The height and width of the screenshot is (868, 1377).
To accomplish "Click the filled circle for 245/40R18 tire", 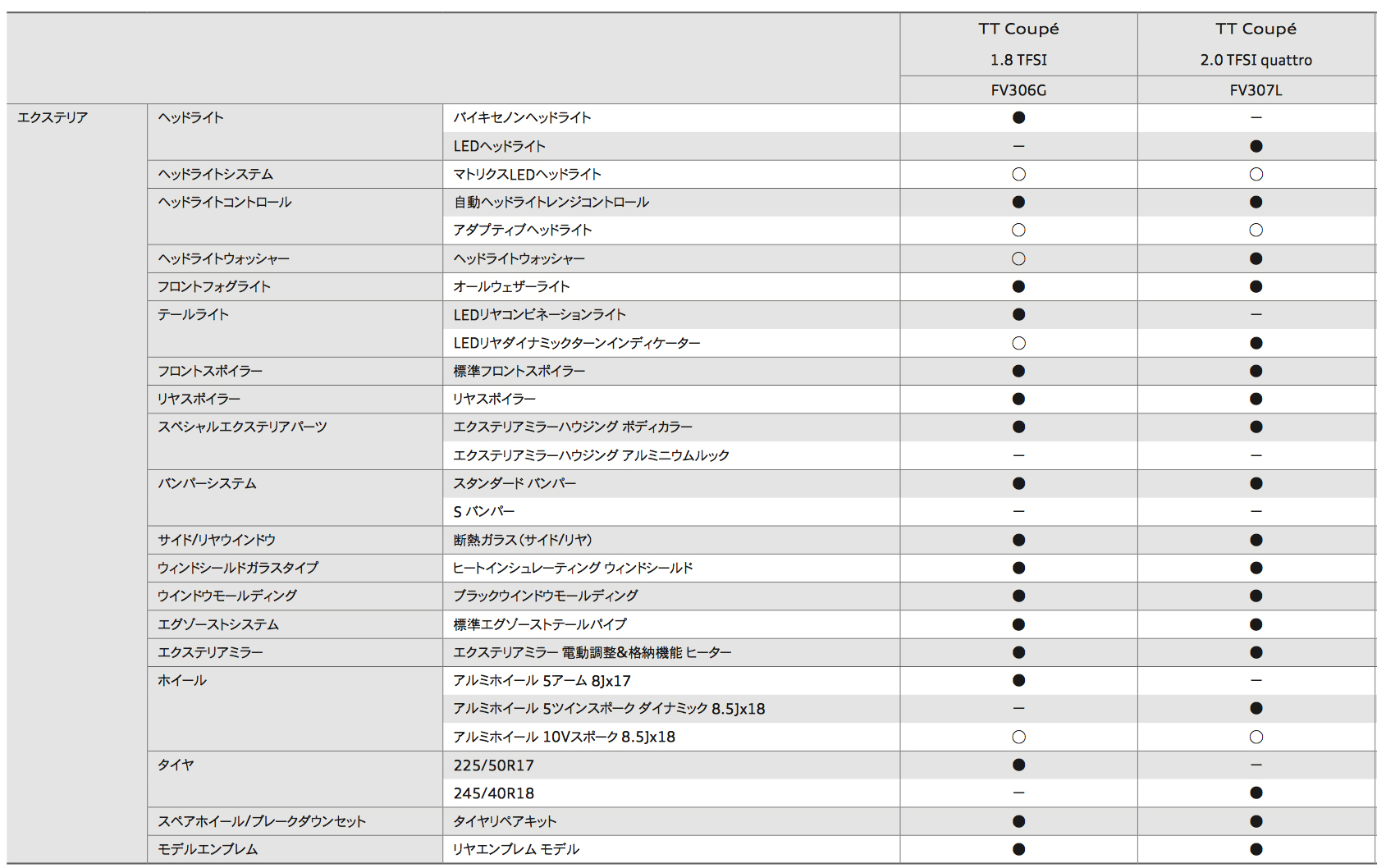I will (x=1256, y=793).
